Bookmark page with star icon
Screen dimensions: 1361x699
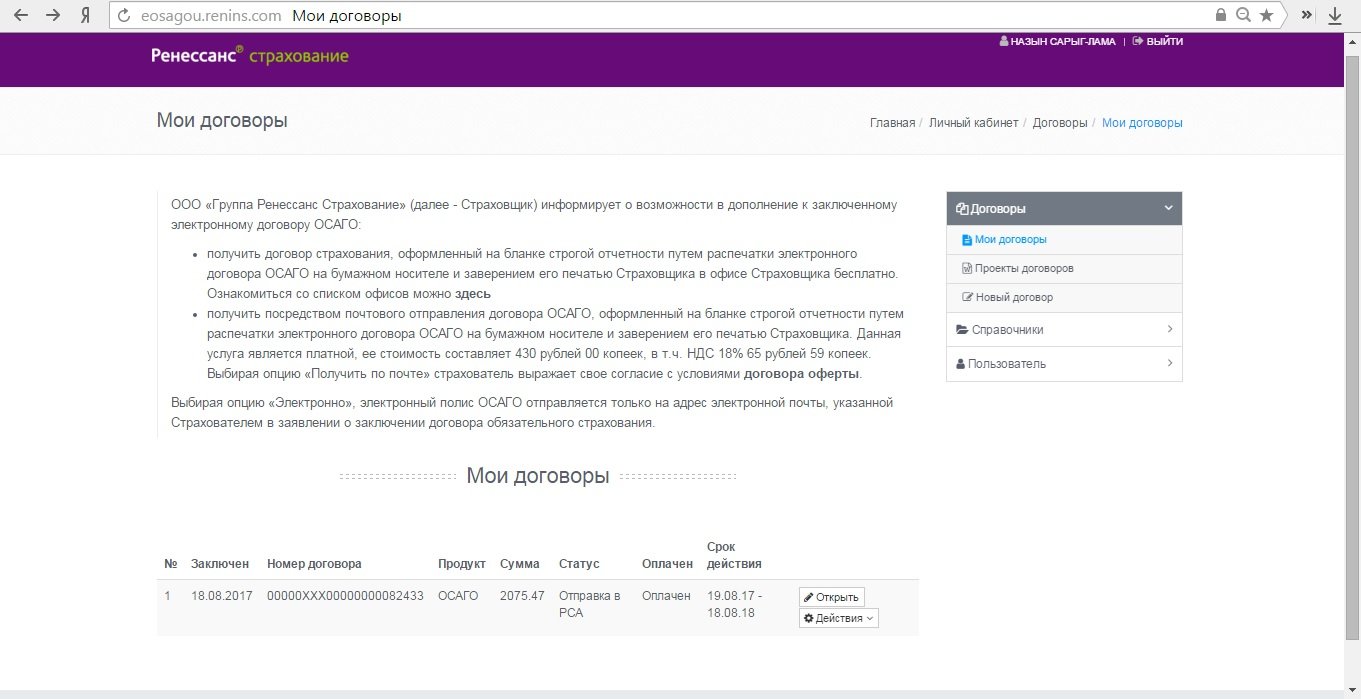[1267, 15]
